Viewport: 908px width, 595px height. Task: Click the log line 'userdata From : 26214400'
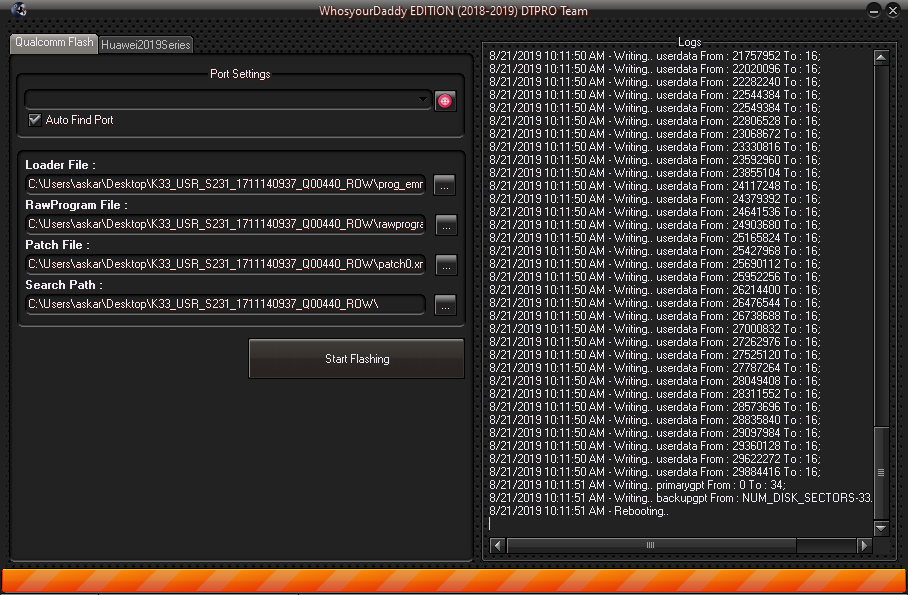click(x=654, y=290)
